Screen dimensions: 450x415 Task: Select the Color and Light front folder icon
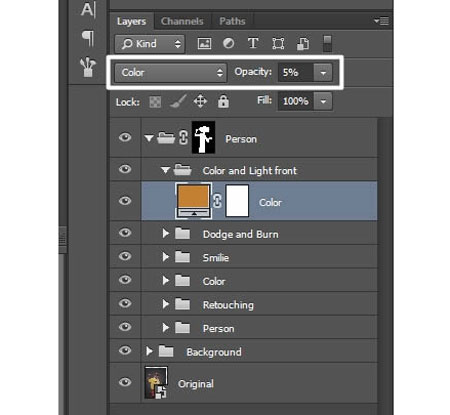tap(182, 170)
